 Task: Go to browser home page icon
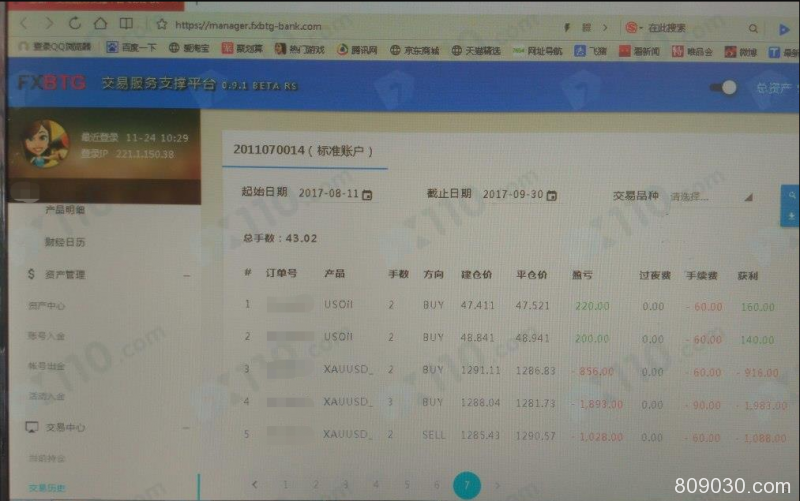(x=101, y=23)
